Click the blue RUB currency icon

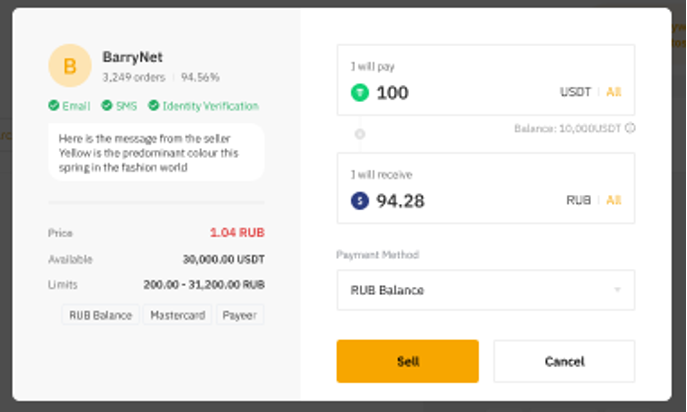point(360,201)
